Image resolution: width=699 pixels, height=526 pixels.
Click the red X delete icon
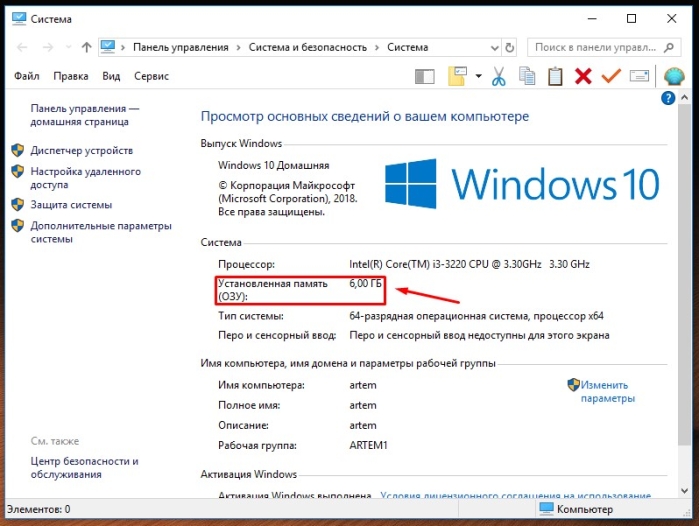(x=583, y=76)
